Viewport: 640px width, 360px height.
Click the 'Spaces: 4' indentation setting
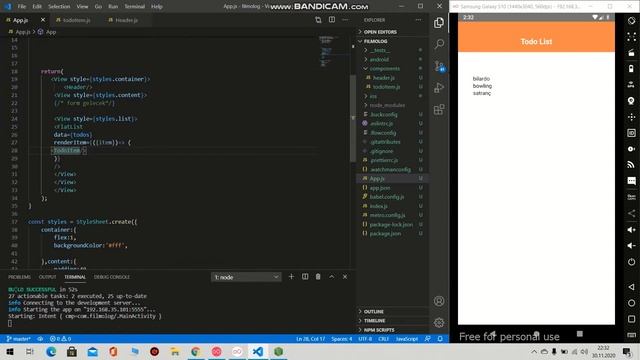(342, 339)
